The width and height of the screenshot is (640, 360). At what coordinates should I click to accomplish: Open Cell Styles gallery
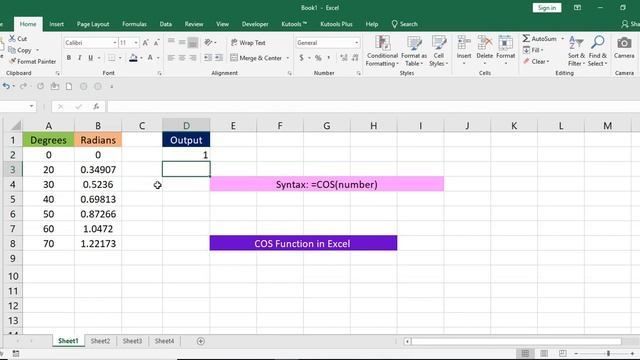pyautogui.click(x=439, y=51)
